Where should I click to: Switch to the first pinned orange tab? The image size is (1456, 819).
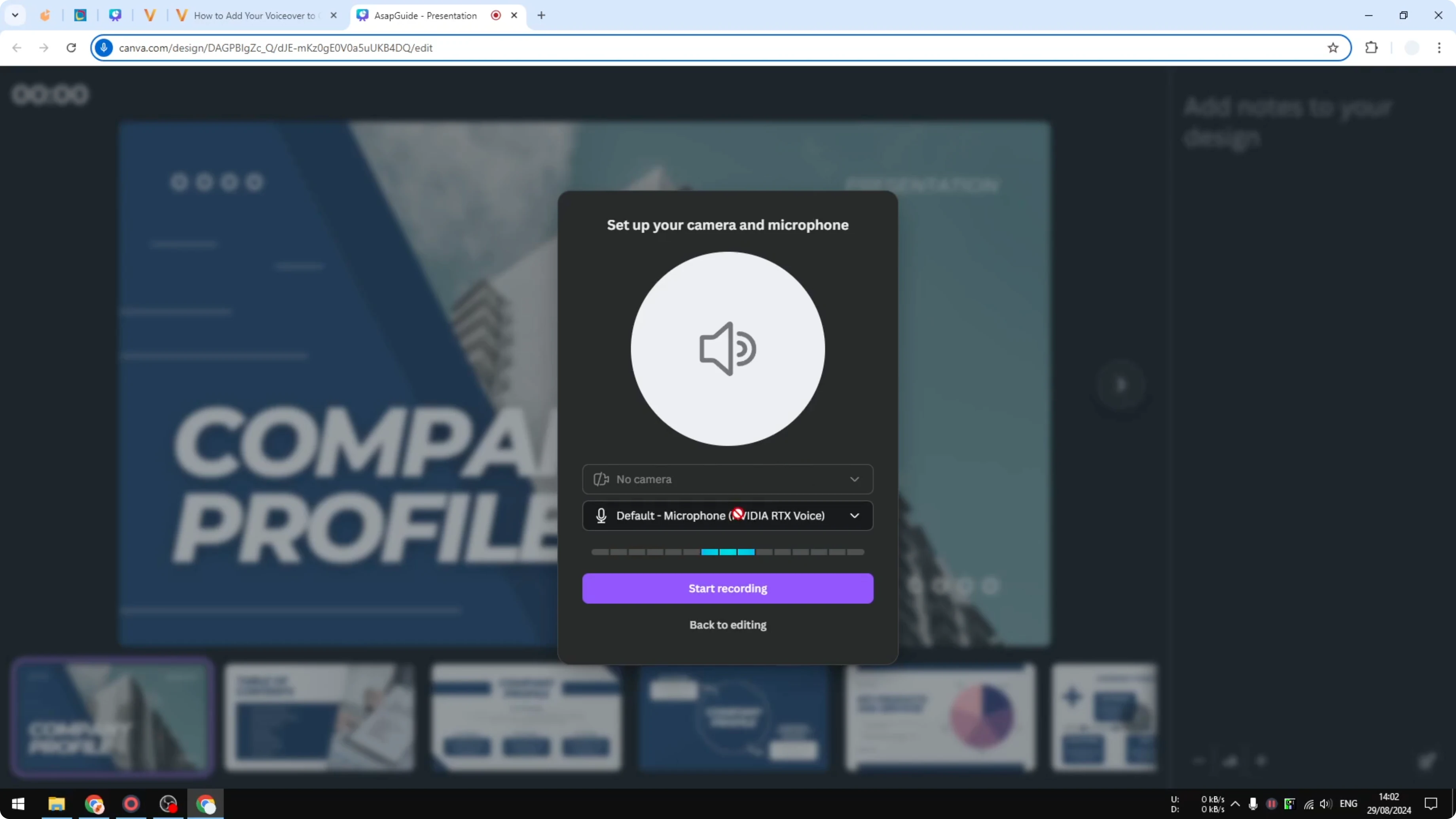pyautogui.click(x=45, y=15)
